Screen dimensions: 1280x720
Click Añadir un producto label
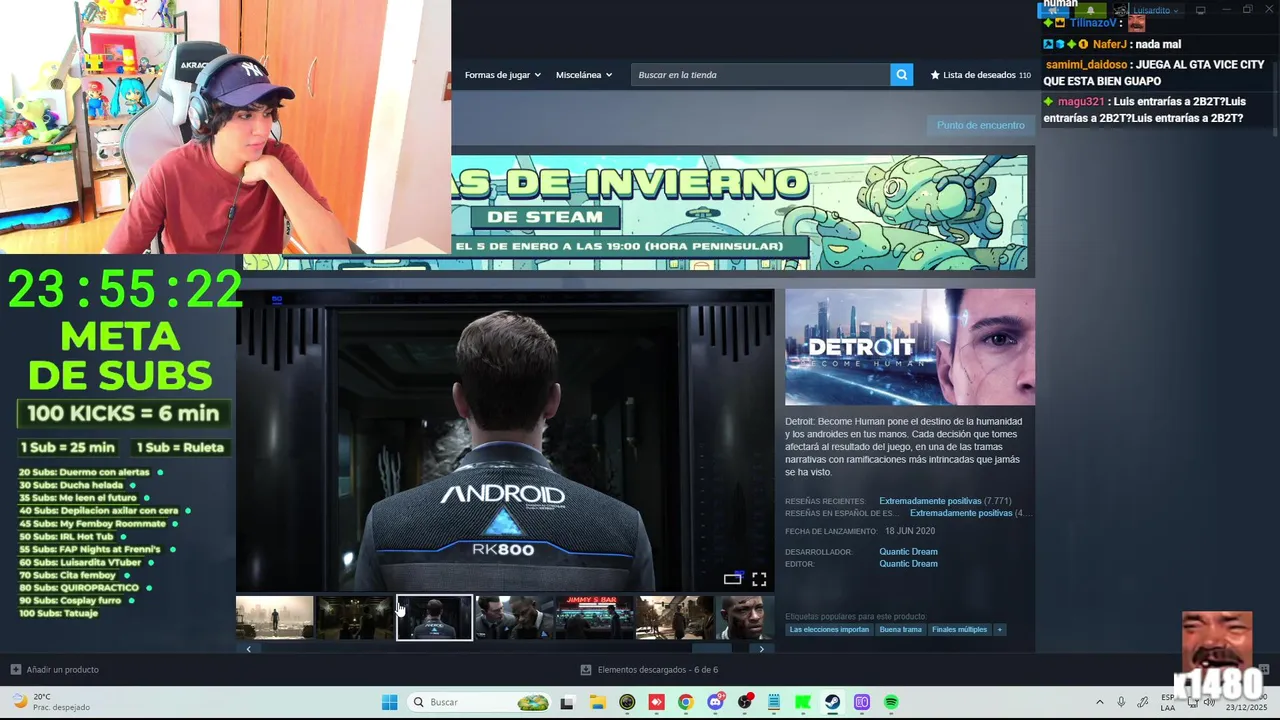[x=62, y=670]
